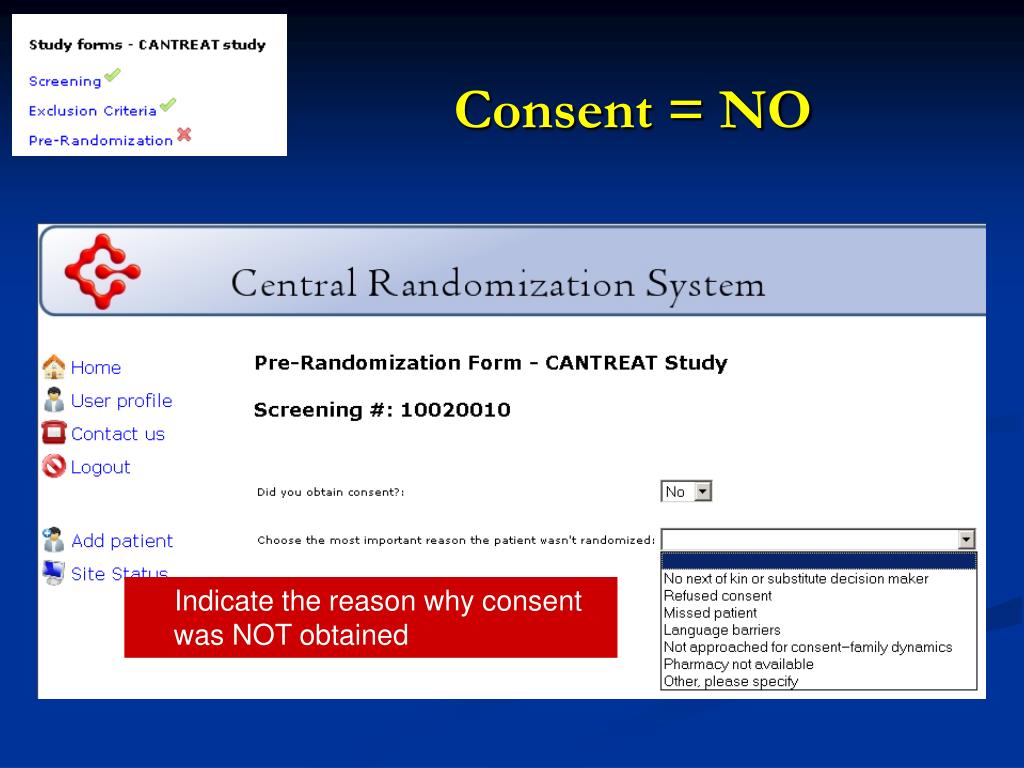The width and height of the screenshot is (1024, 768).
Task: Click the Central Randomization System title
Action: click(498, 284)
